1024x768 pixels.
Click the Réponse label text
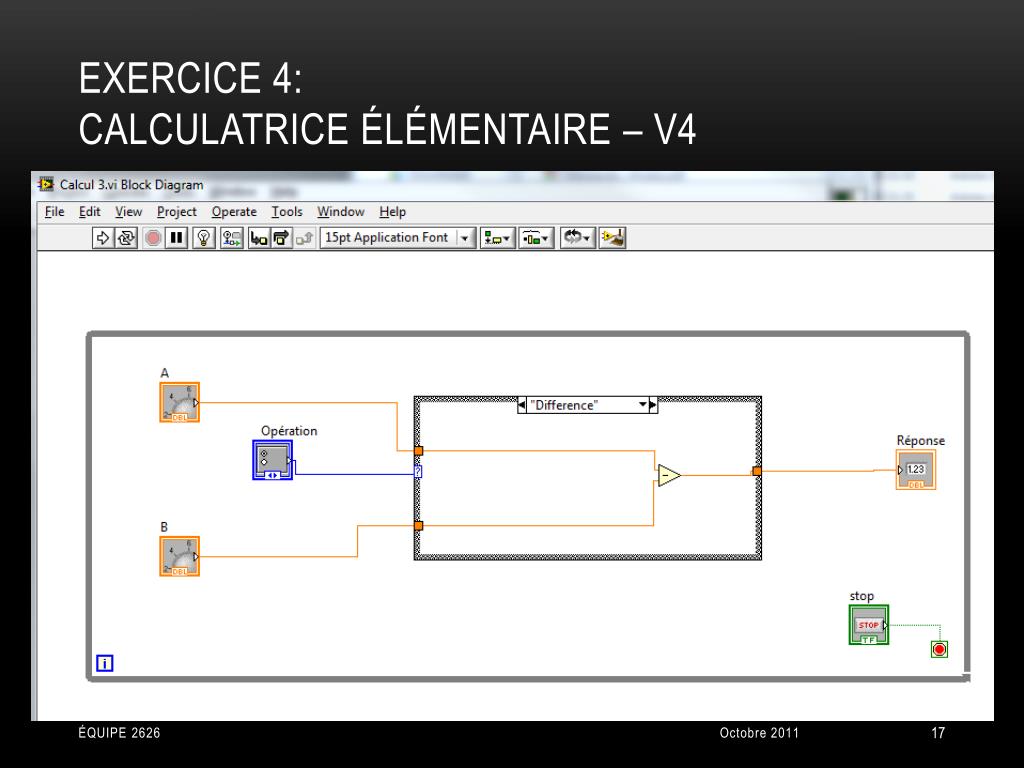pyautogui.click(x=921, y=441)
